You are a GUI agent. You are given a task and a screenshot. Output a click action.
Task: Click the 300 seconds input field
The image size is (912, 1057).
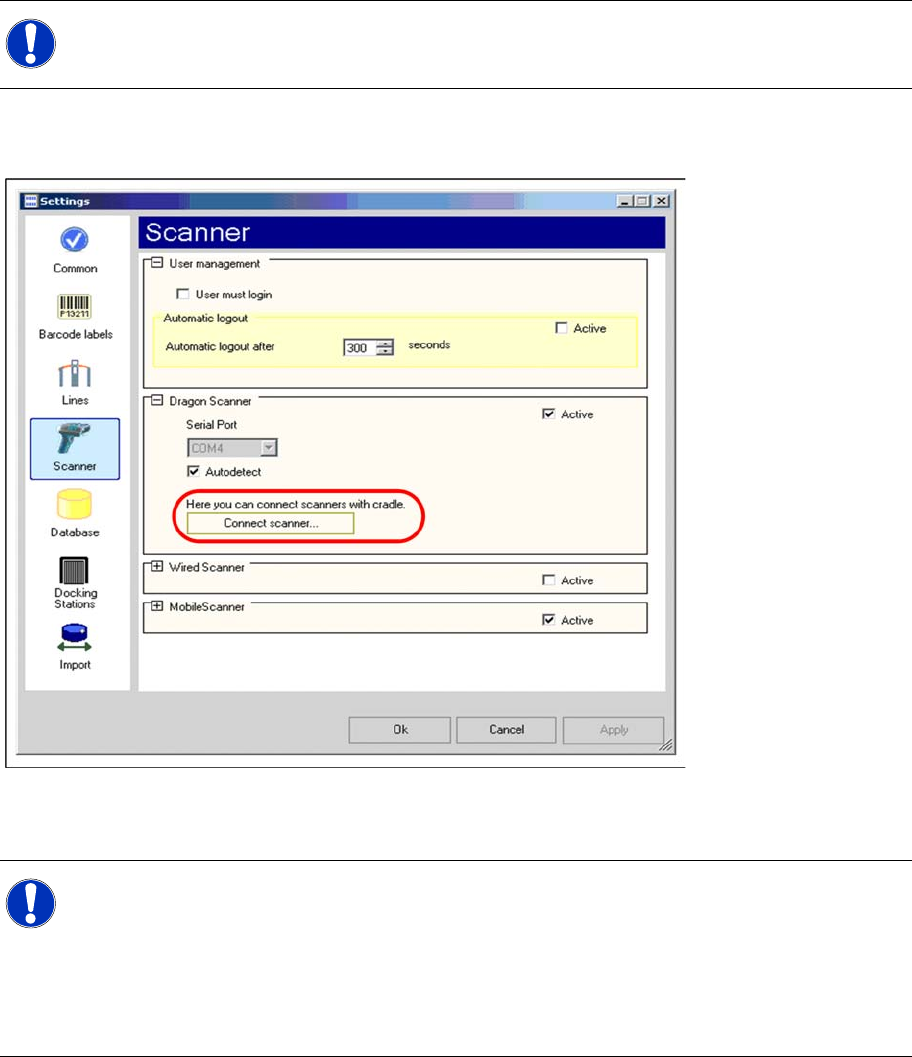pyautogui.click(x=360, y=348)
